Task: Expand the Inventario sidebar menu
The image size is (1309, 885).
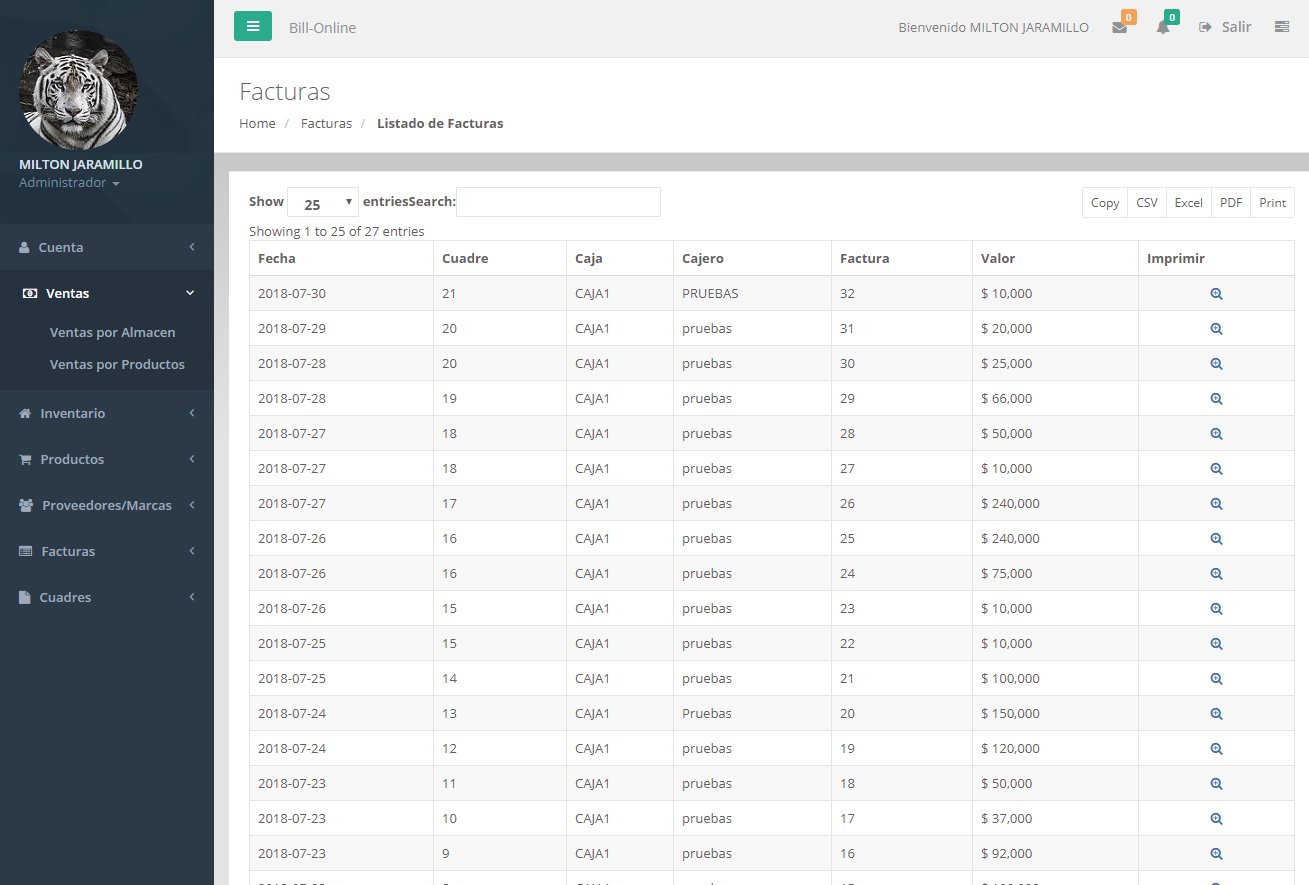Action: click(106, 413)
